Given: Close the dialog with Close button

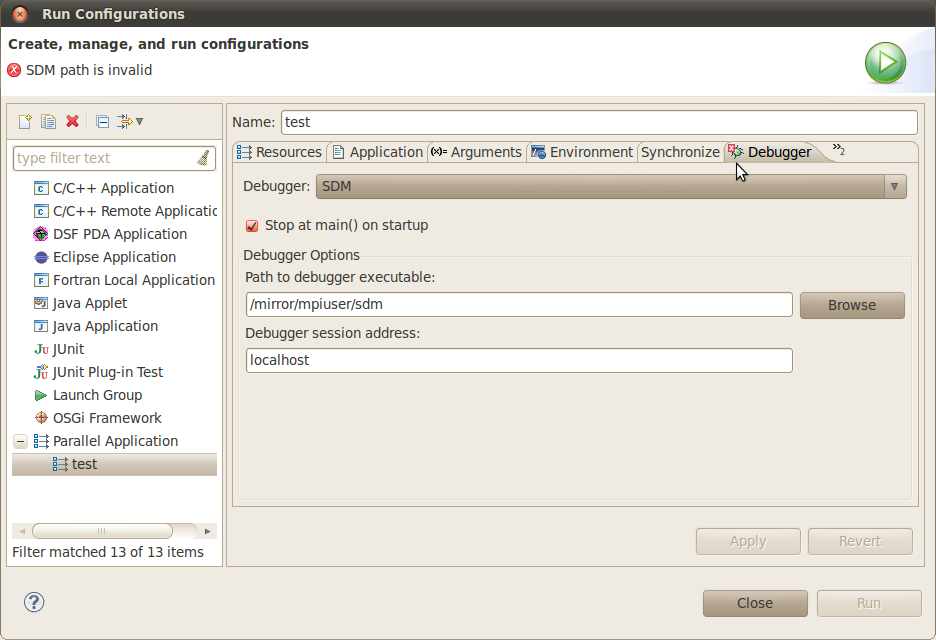Looking at the screenshot, I should pos(755,604).
